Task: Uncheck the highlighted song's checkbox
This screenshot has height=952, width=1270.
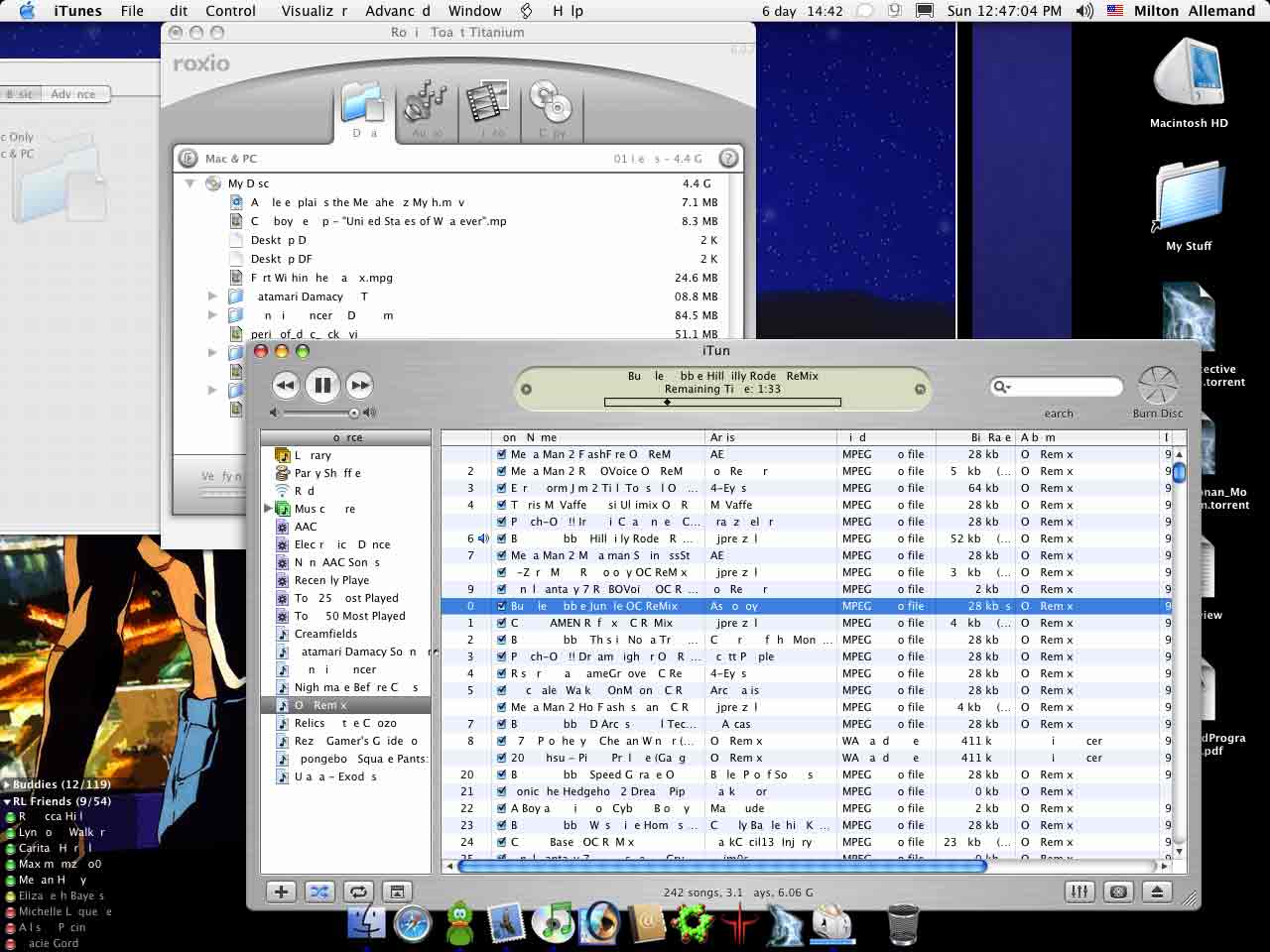Action: pos(501,606)
